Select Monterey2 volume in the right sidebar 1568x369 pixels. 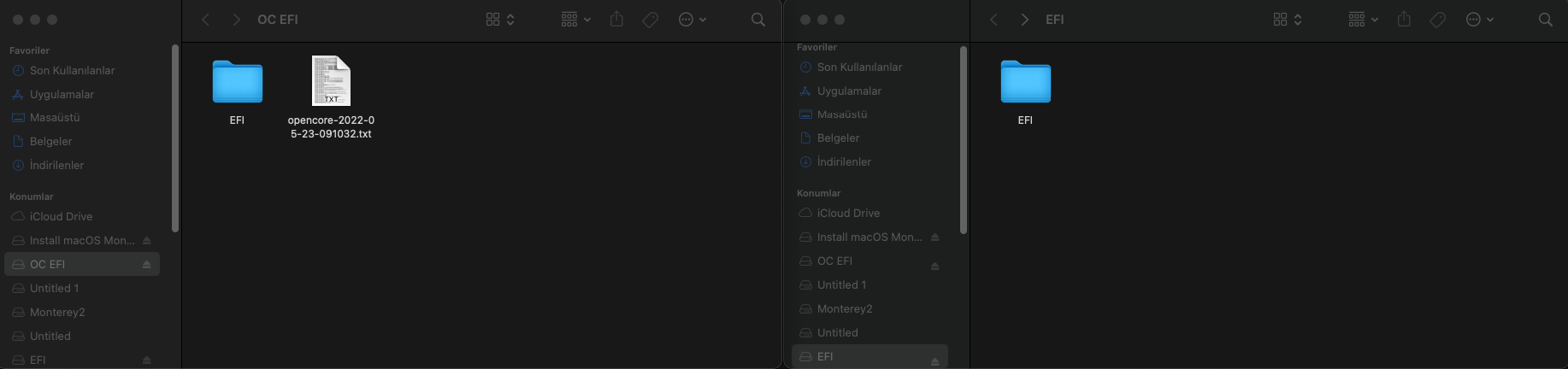(844, 308)
